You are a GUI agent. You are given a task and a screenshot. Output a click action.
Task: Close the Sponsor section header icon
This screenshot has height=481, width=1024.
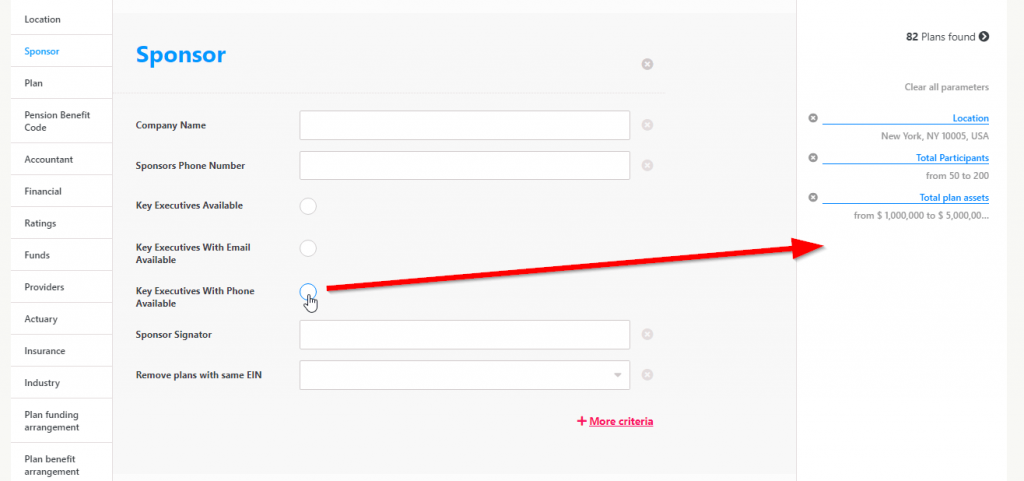(647, 64)
